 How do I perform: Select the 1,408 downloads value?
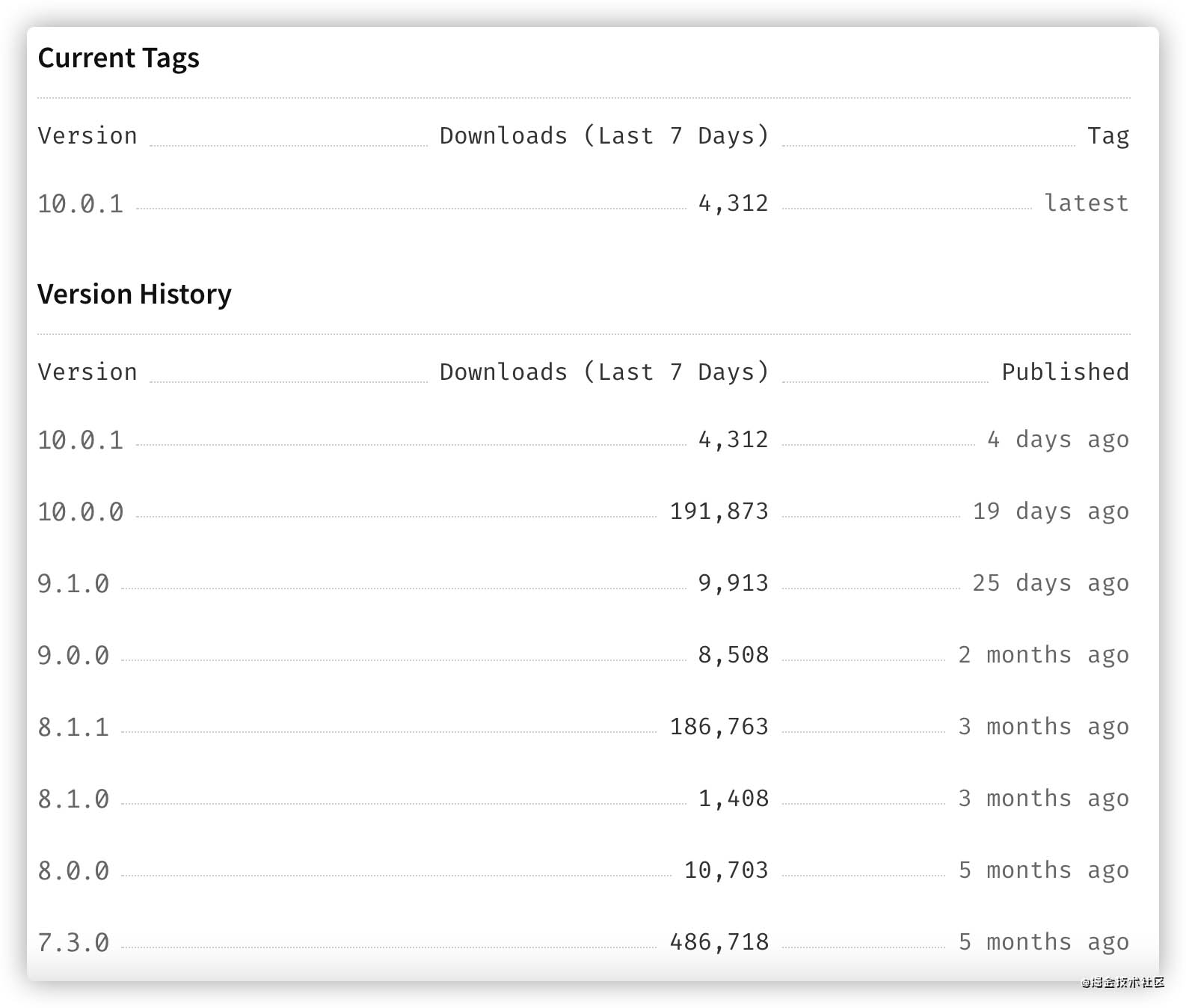pos(734,799)
